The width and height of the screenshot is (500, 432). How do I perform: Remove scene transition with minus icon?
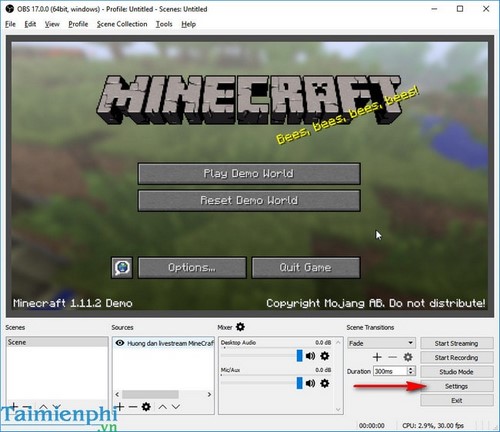(x=393, y=357)
